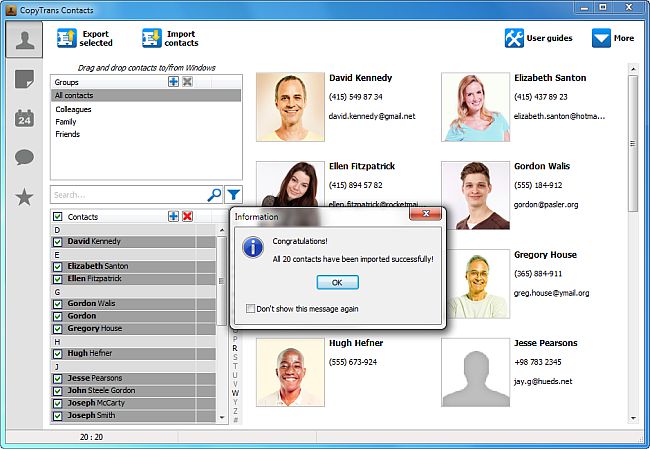Toggle the select-all Contacts checkbox
This screenshot has height=449, width=650.
(x=58, y=216)
